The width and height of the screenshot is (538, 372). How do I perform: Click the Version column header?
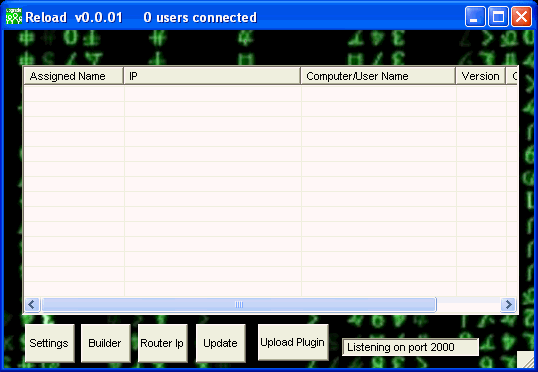pyautogui.click(x=481, y=76)
